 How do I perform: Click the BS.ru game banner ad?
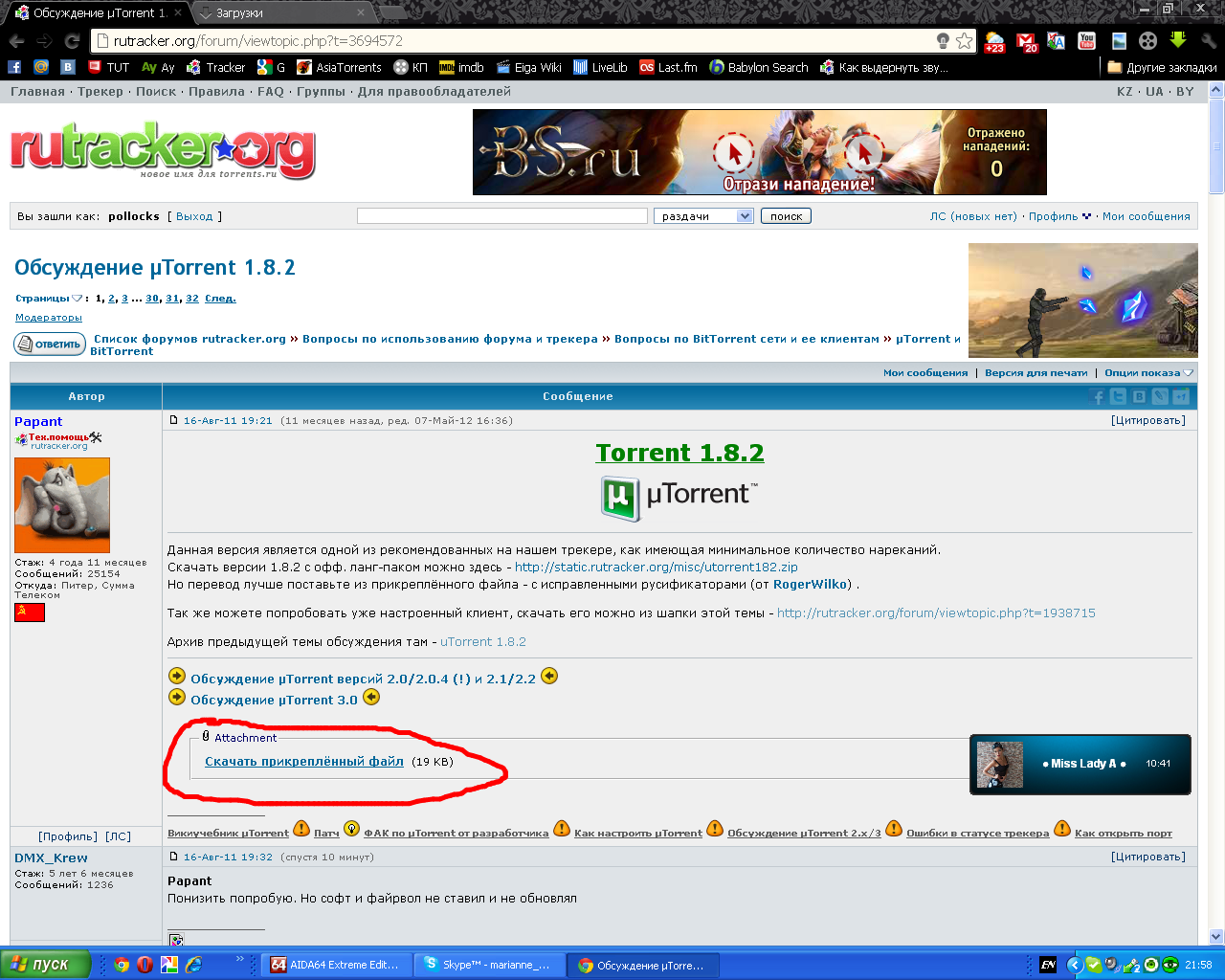pos(760,152)
